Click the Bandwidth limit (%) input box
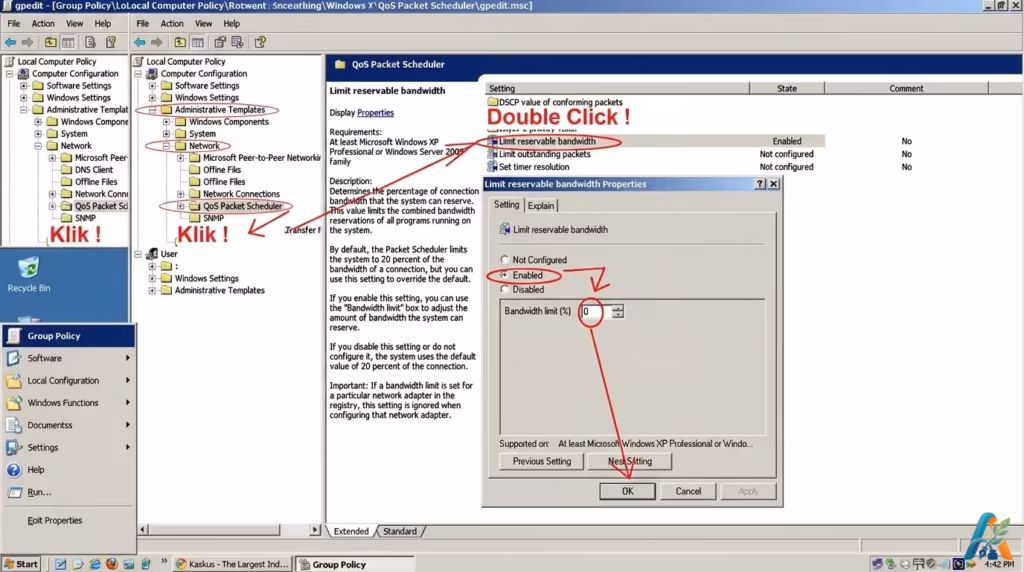The height and width of the screenshot is (572, 1024). tap(596, 311)
